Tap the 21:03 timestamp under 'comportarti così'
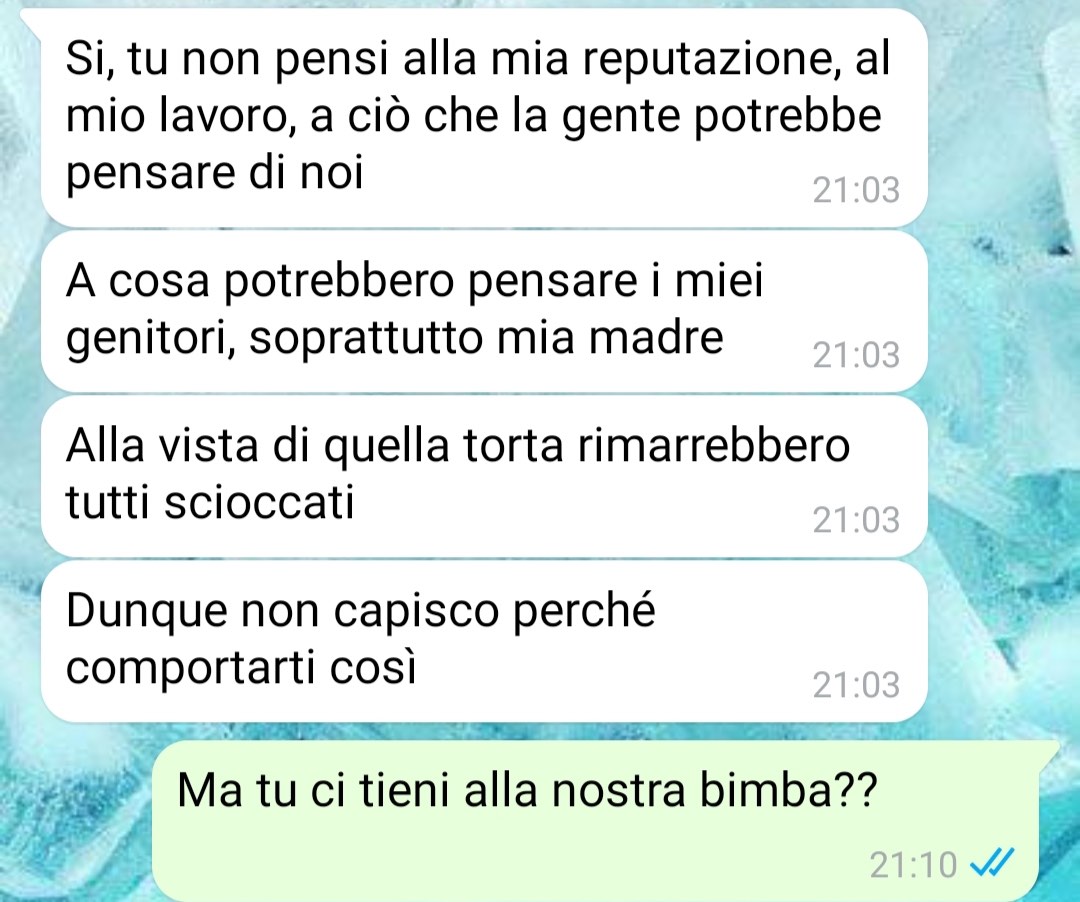This screenshot has width=1080, height=902. click(x=856, y=685)
